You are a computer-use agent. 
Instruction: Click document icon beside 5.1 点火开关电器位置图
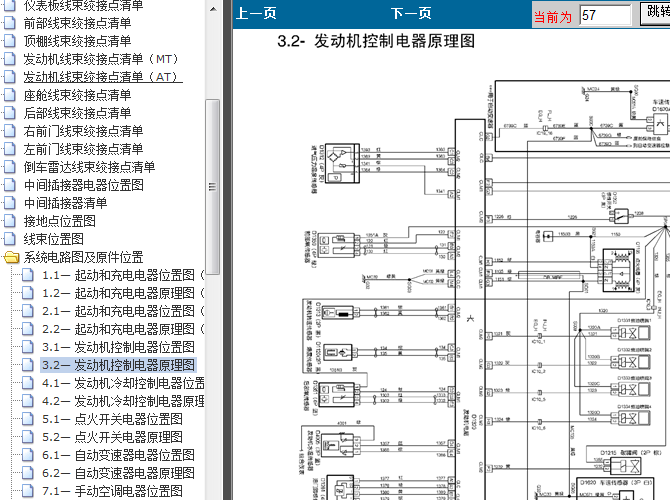27,419
